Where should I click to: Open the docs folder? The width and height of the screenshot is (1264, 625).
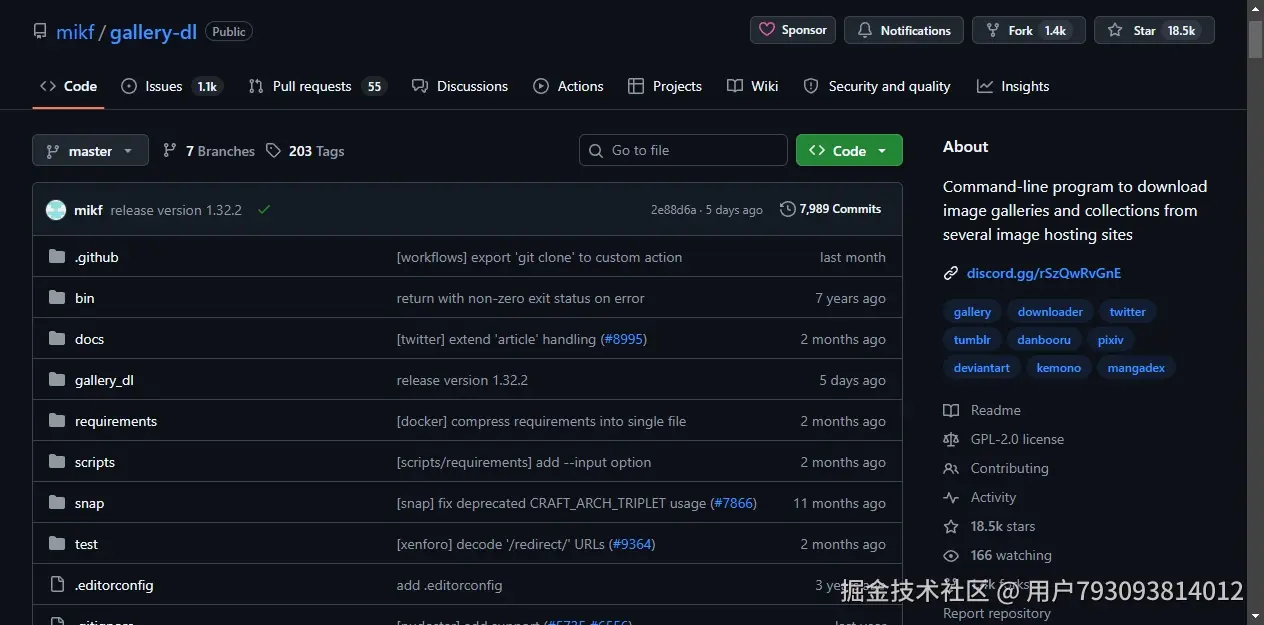click(x=89, y=339)
